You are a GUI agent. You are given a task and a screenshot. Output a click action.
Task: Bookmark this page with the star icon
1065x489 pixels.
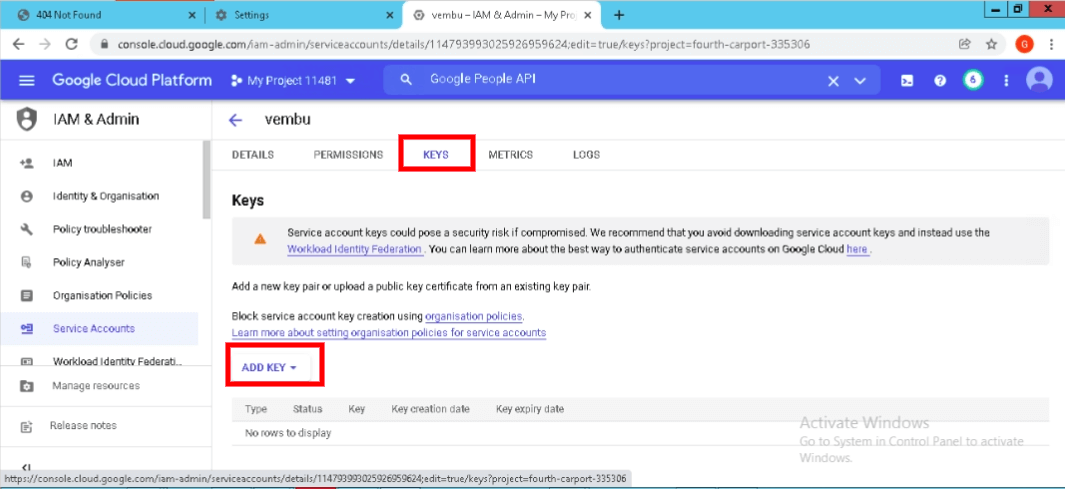pos(991,44)
